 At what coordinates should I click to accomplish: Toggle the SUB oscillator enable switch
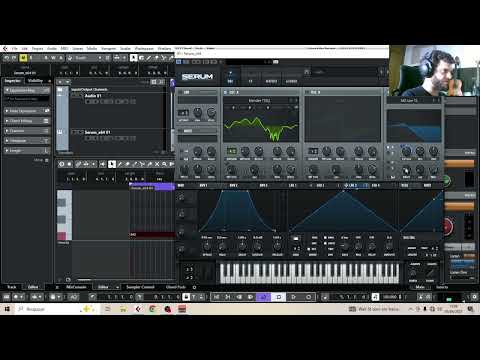point(180,92)
